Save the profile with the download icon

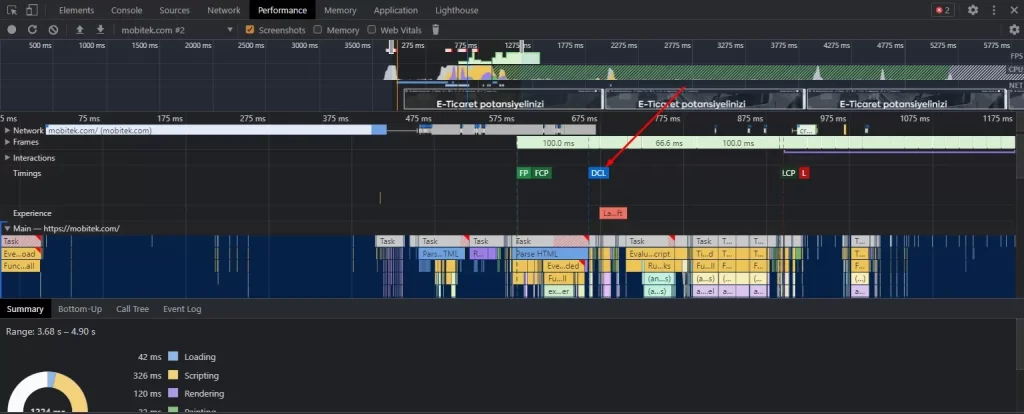[x=101, y=29]
